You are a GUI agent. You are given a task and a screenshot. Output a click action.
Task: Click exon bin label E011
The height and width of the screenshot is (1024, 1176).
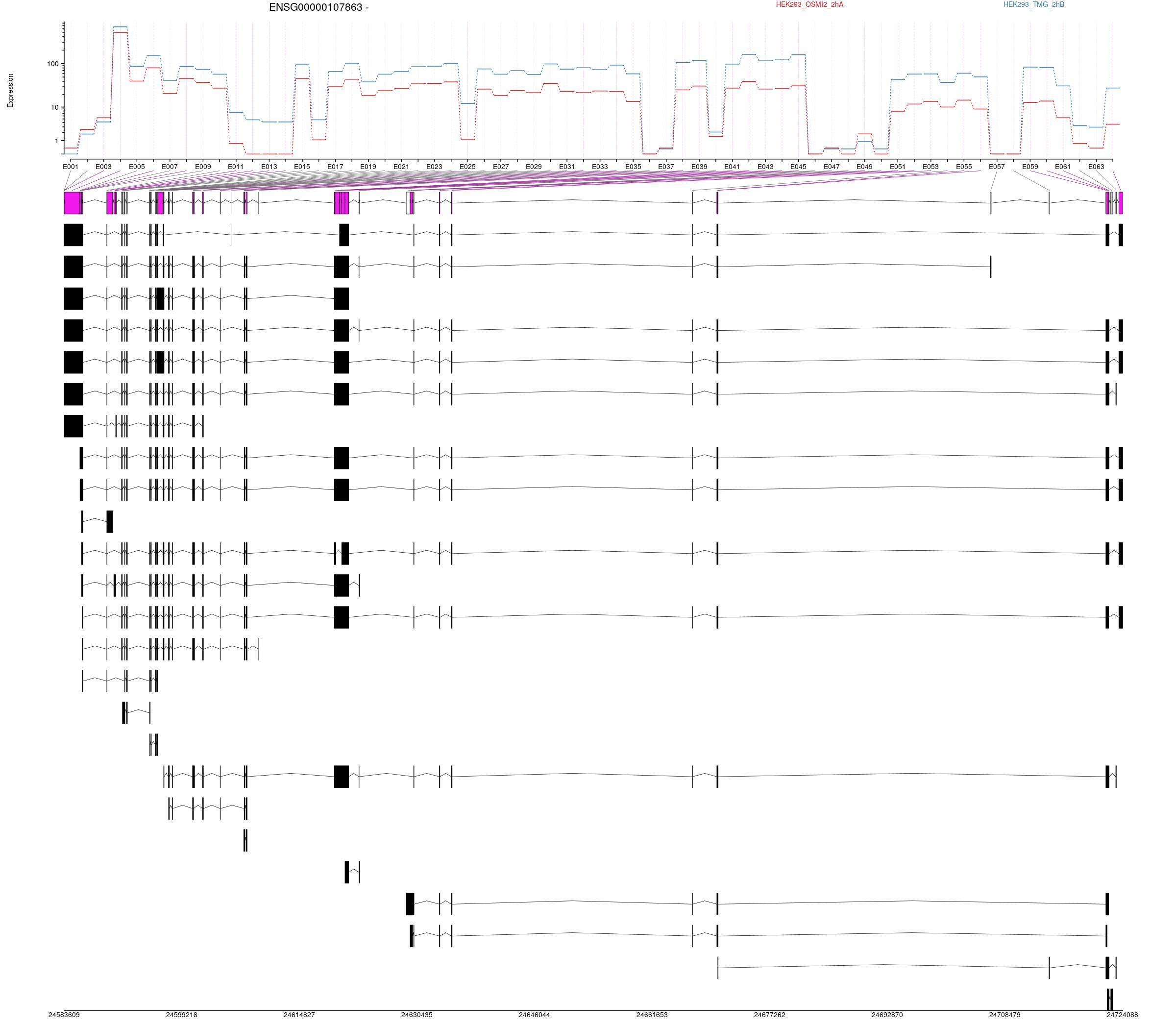[x=236, y=167]
